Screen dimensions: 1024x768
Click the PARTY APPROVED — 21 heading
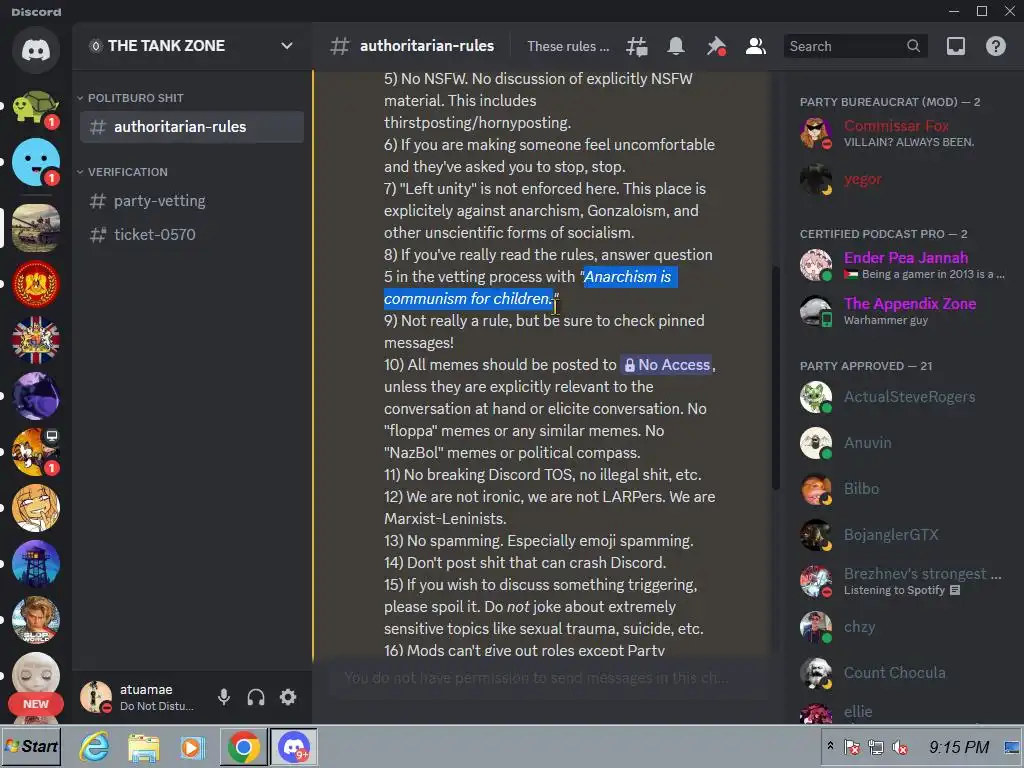[865, 366]
